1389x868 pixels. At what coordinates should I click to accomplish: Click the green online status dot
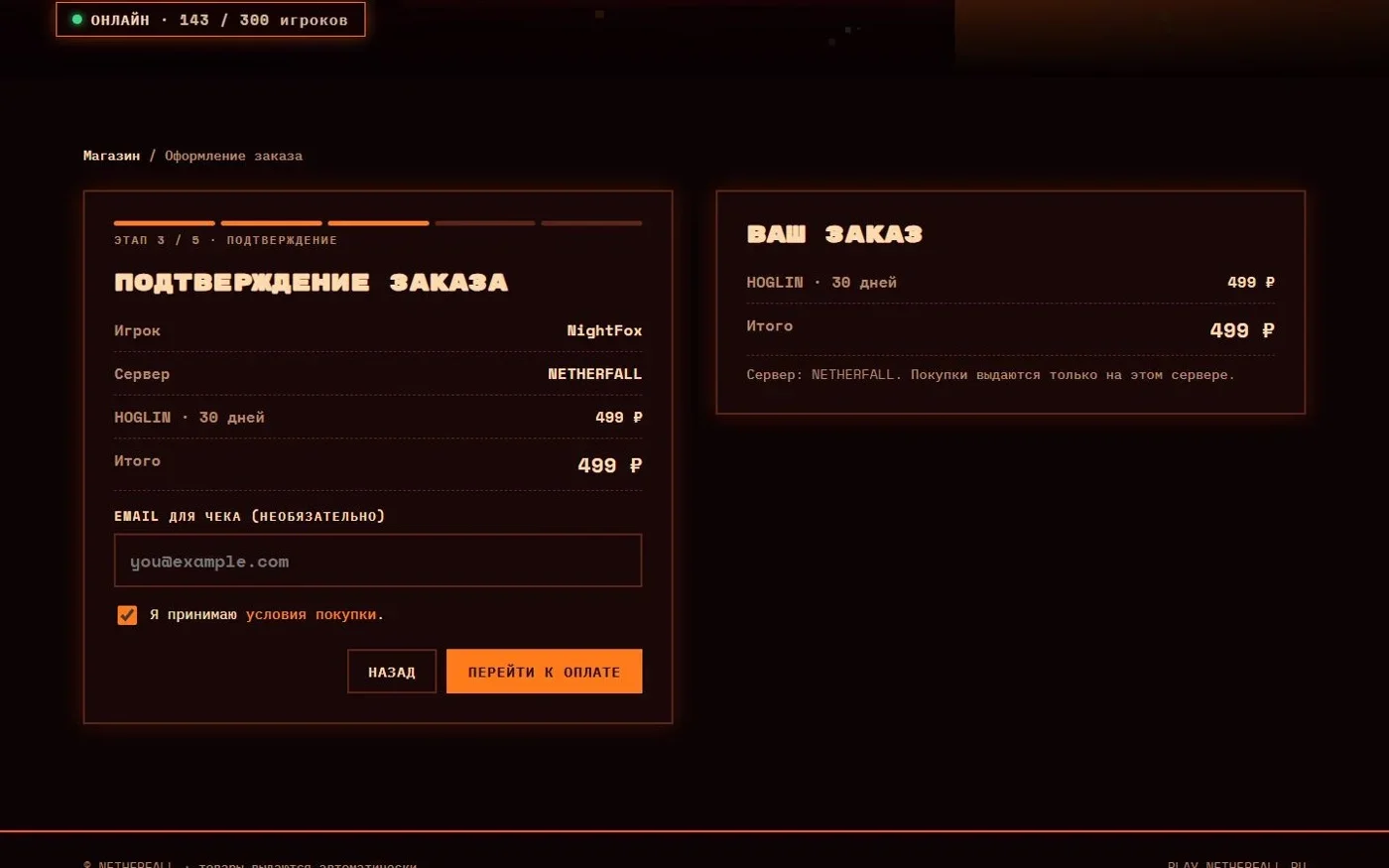pos(77,19)
